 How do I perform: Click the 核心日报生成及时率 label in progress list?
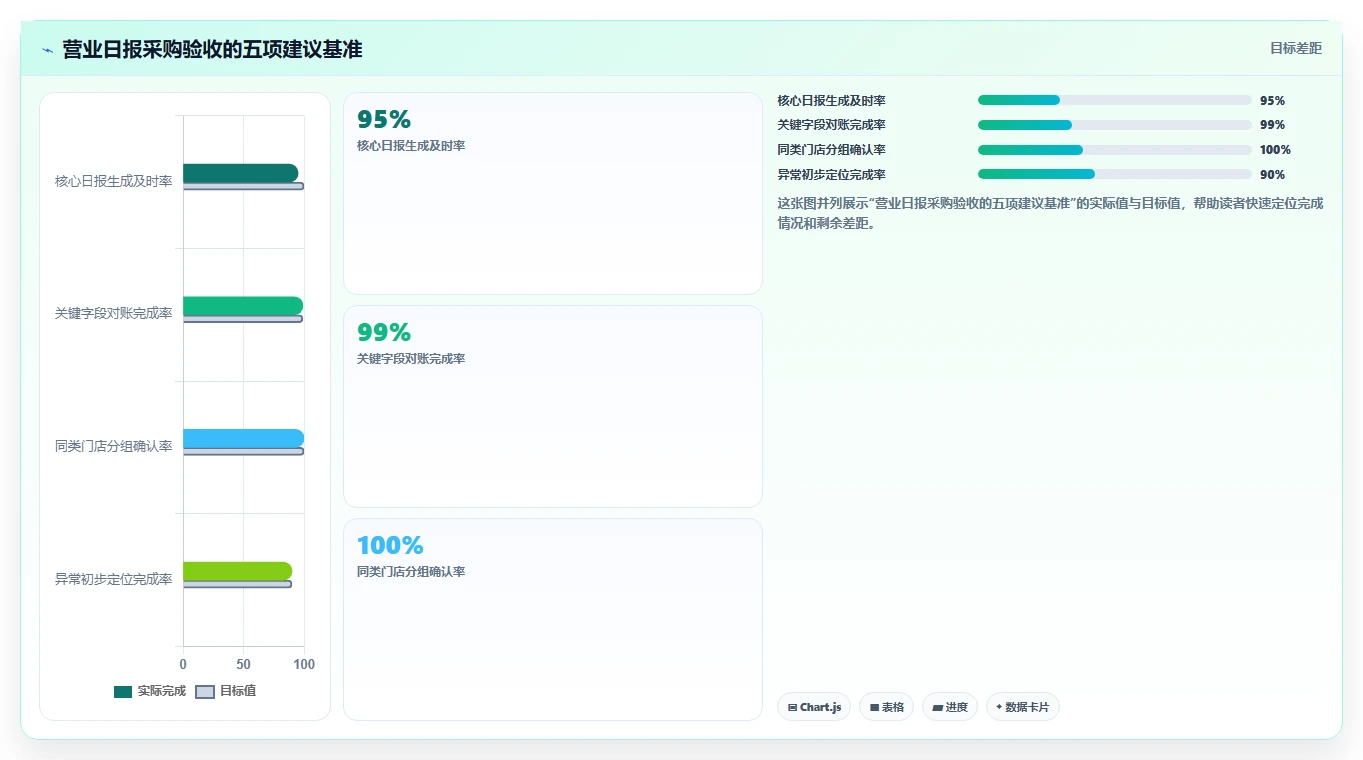[831, 101]
